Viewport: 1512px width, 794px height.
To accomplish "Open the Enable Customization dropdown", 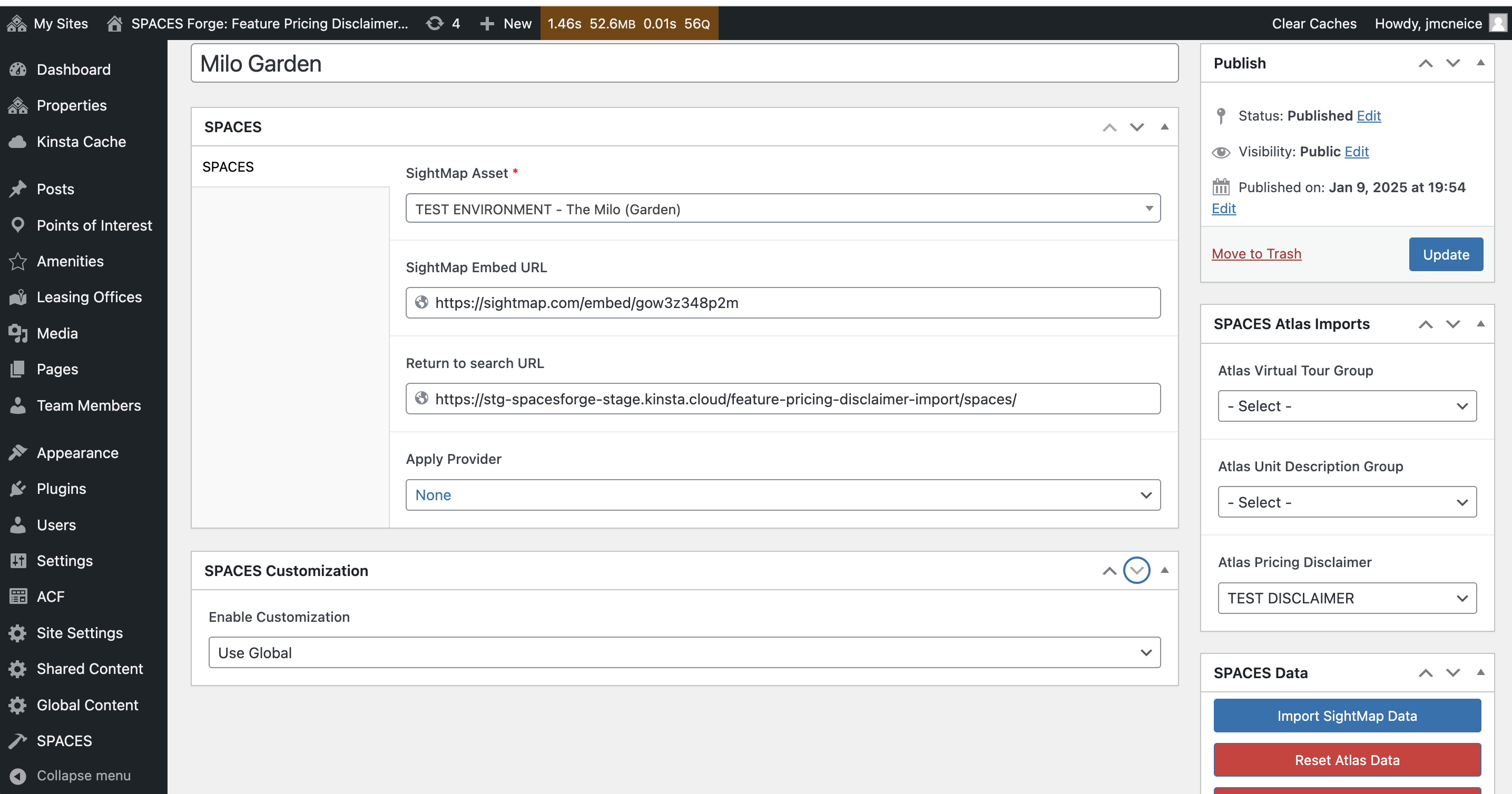I will 684,653.
